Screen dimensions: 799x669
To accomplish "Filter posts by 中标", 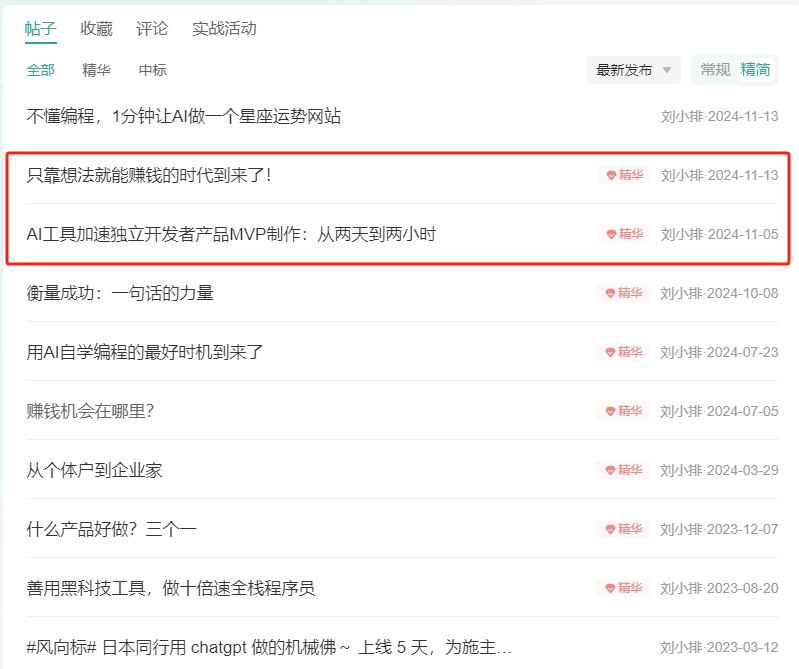I will point(152,70).
